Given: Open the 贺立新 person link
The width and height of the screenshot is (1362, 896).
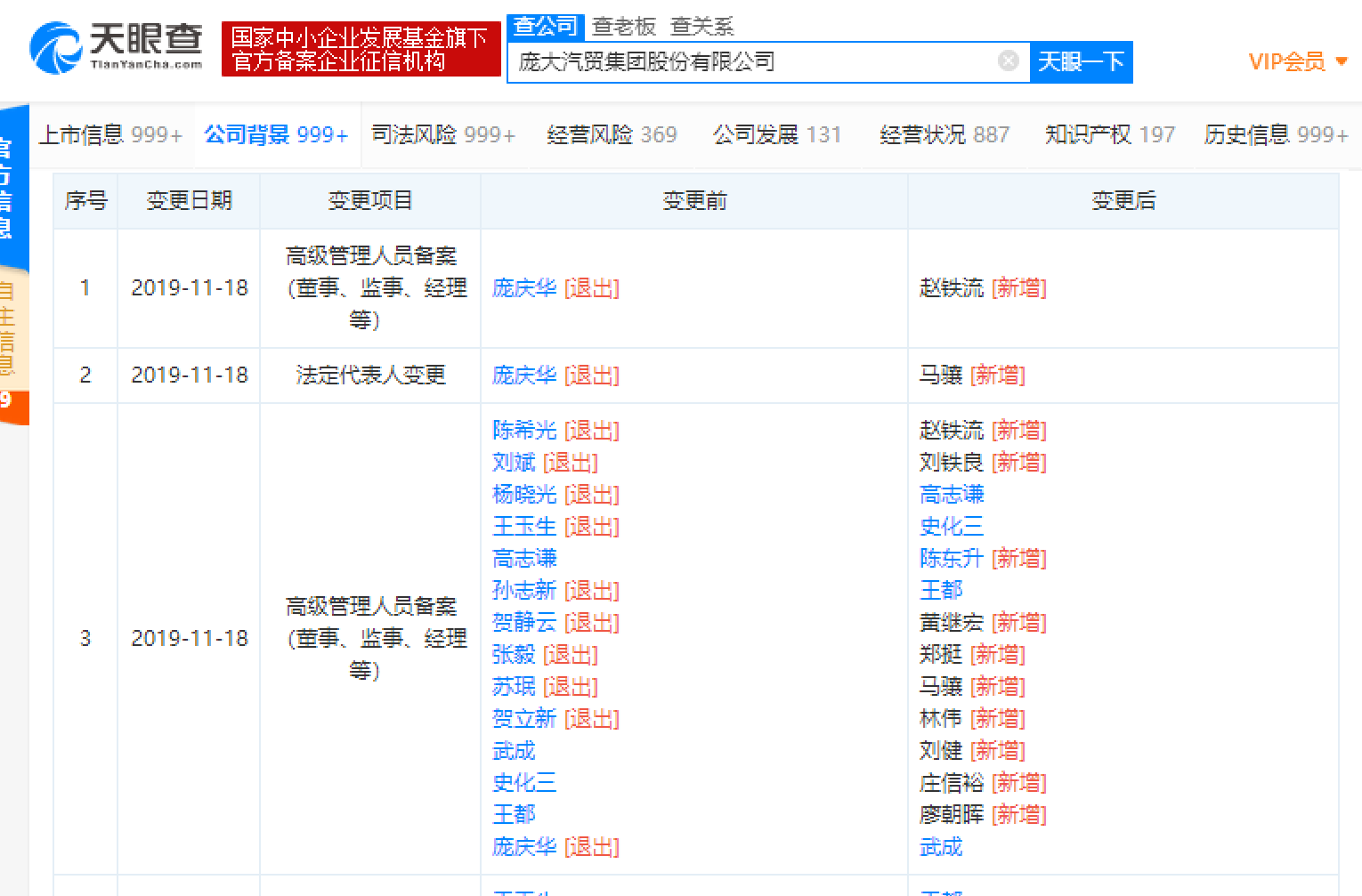Looking at the screenshot, I should click(x=524, y=719).
